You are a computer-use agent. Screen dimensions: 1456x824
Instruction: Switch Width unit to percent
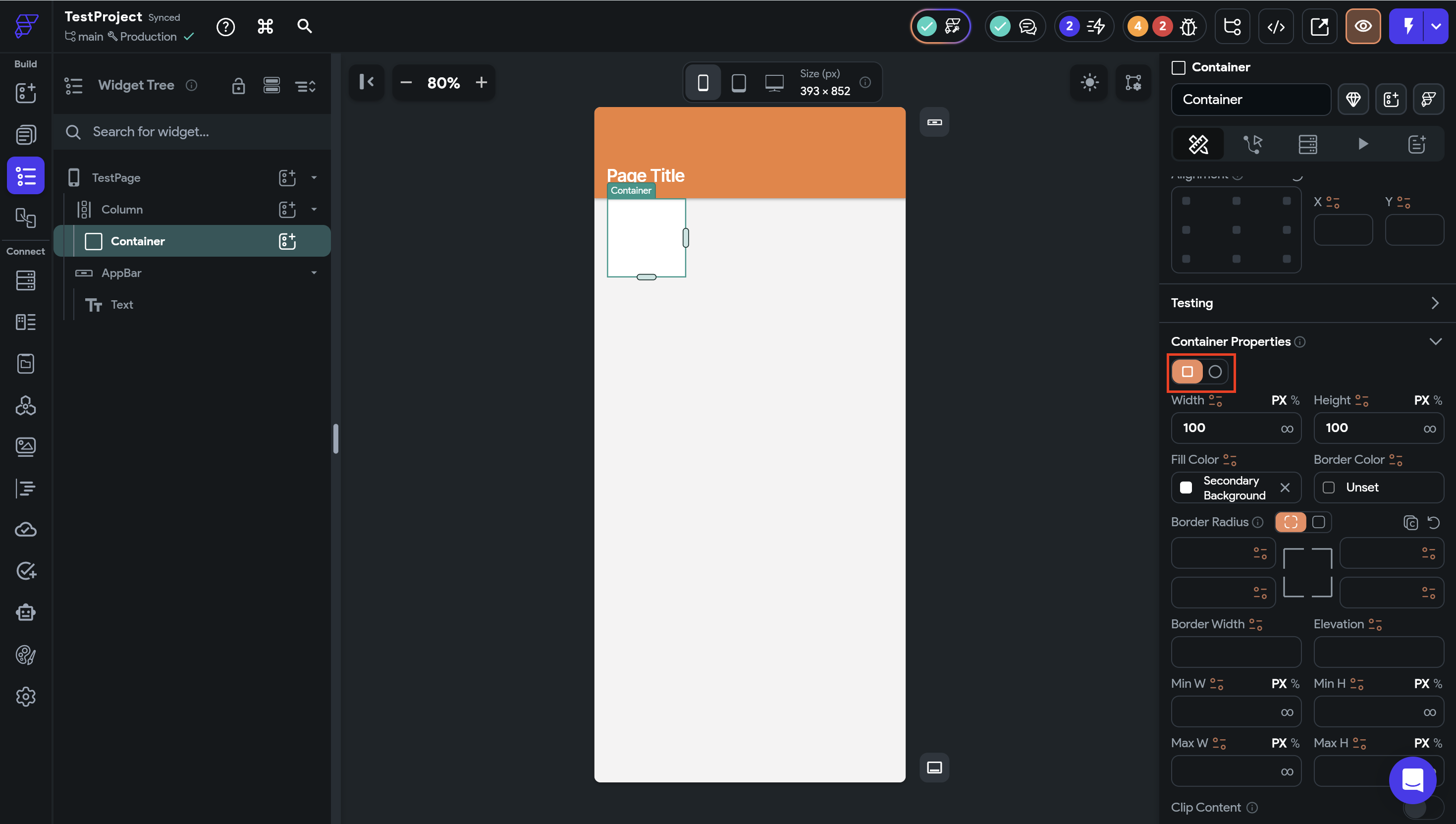point(1295,400)
